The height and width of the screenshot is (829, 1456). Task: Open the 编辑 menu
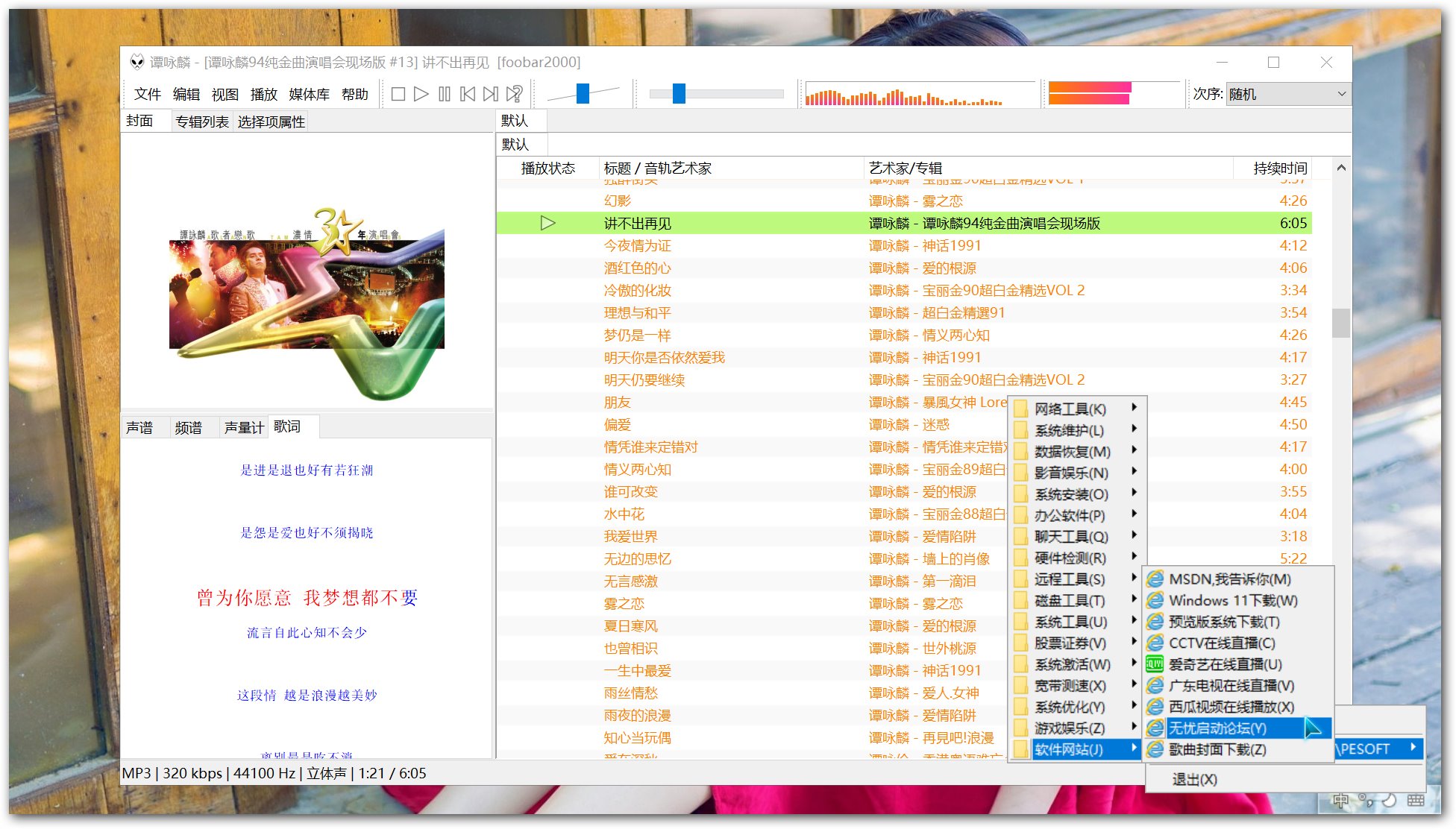(x=186, y=94)
